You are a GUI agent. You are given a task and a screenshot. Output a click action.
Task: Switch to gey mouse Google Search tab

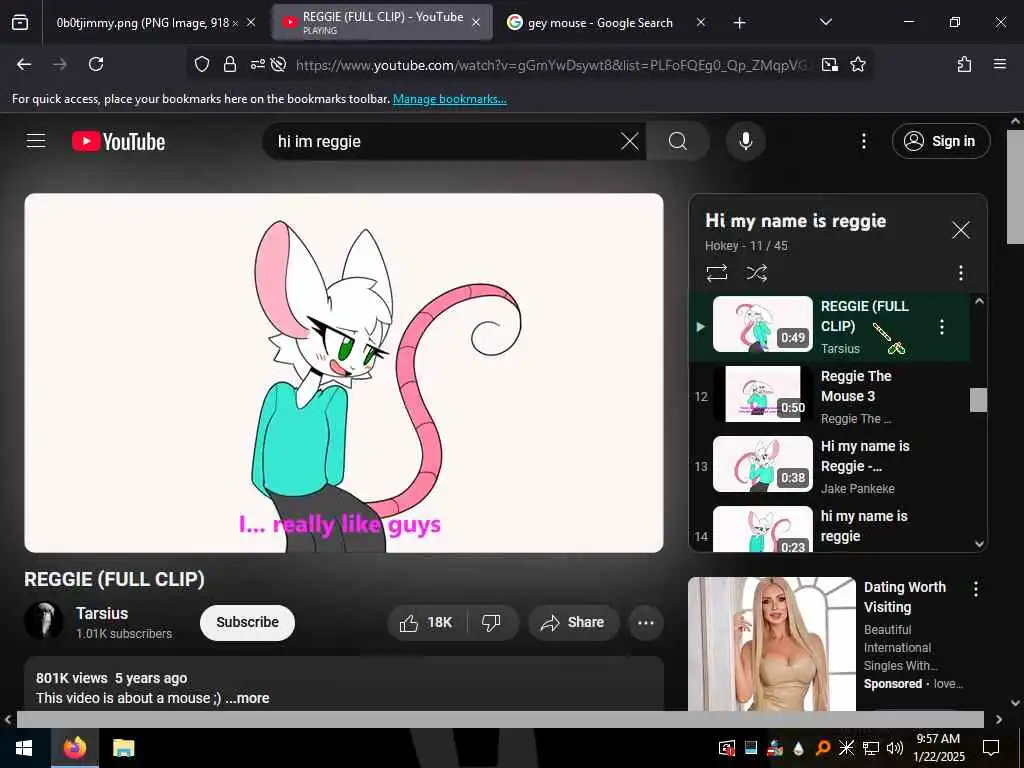(x=604, y=23)
